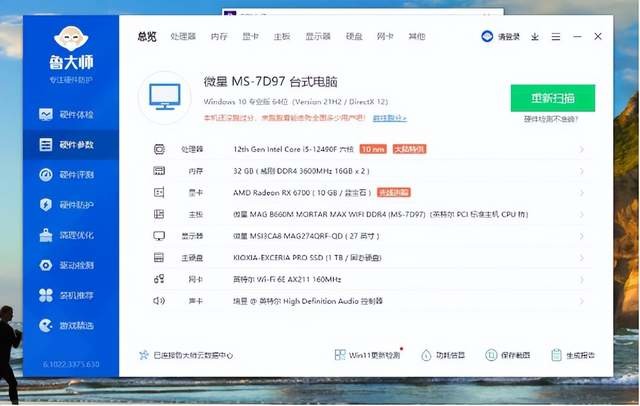Screen dimensions: 640x406
Task: Switch to the 内存 tab
Action: point(219,37)
